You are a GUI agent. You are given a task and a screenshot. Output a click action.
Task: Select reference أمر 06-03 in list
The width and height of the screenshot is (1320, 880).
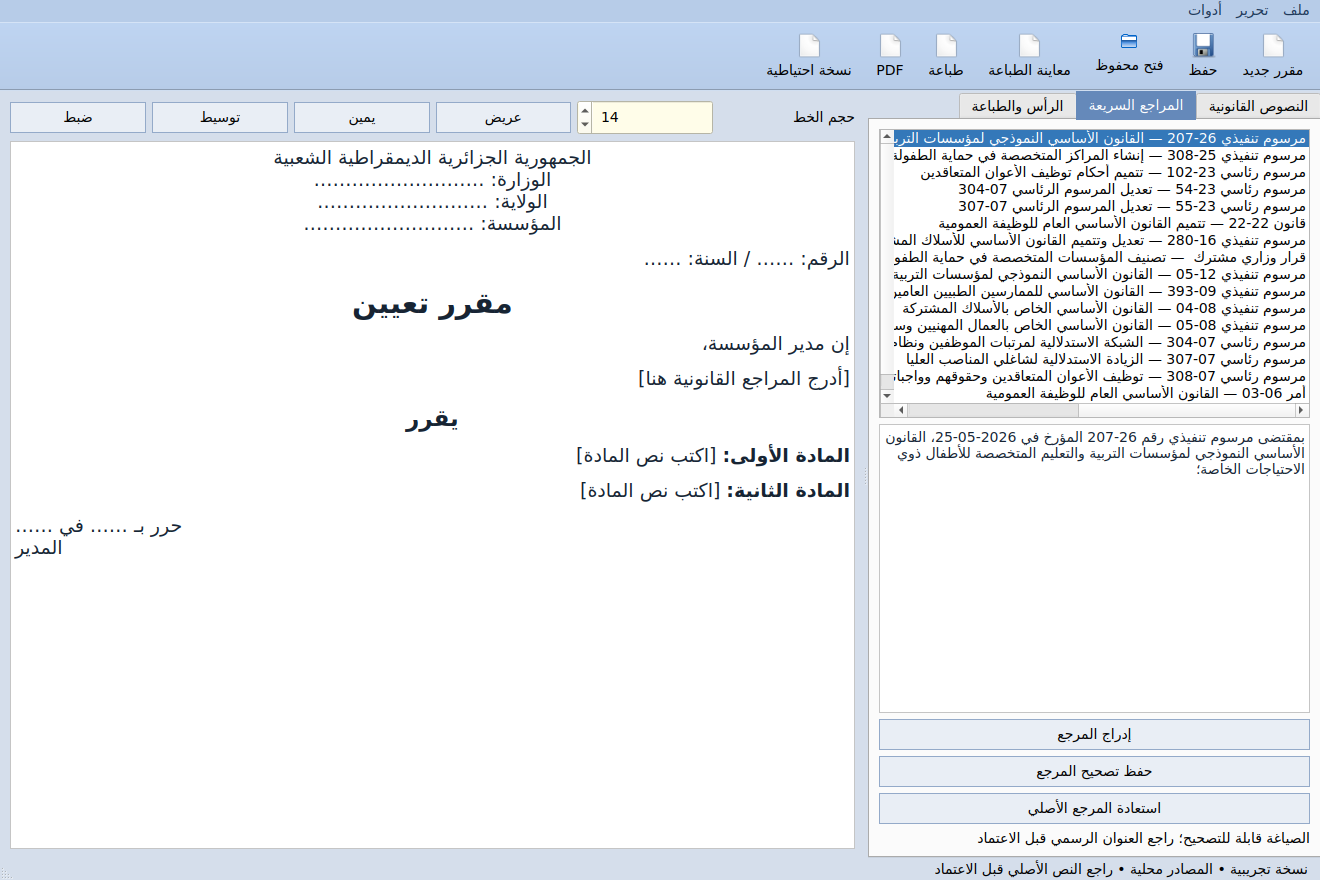point(1101,393)
